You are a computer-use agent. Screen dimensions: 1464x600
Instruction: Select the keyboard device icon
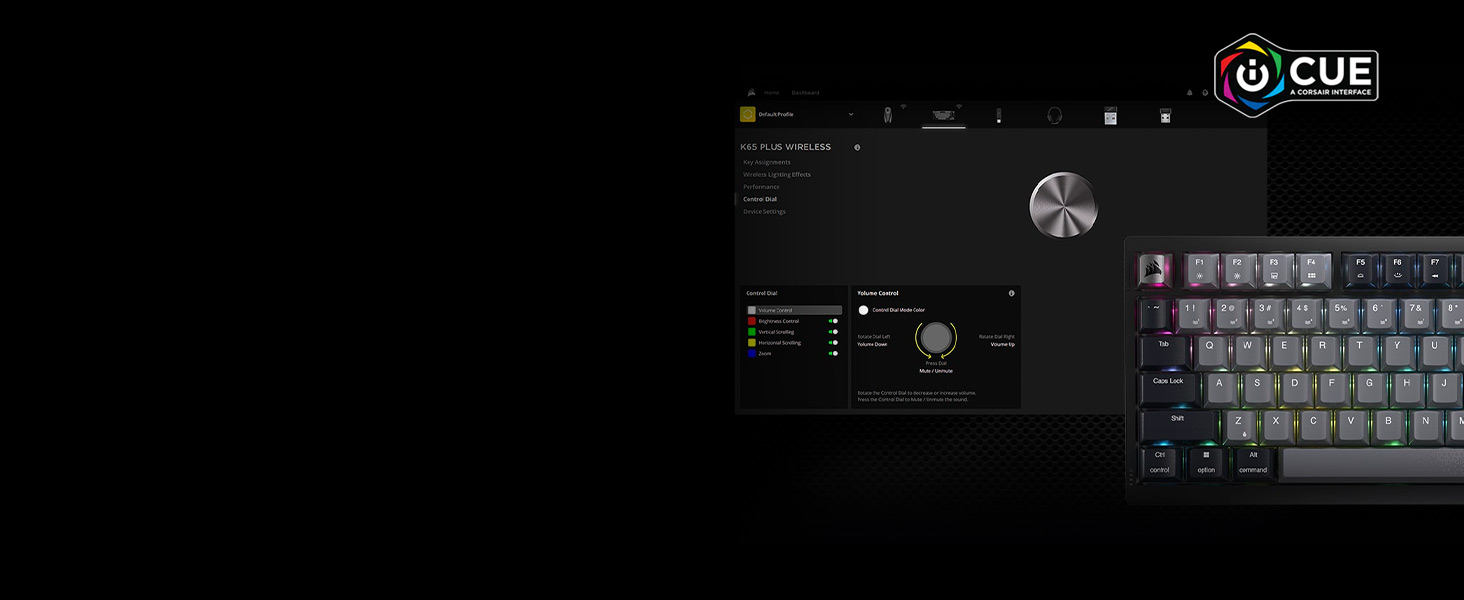coord(943,115)
